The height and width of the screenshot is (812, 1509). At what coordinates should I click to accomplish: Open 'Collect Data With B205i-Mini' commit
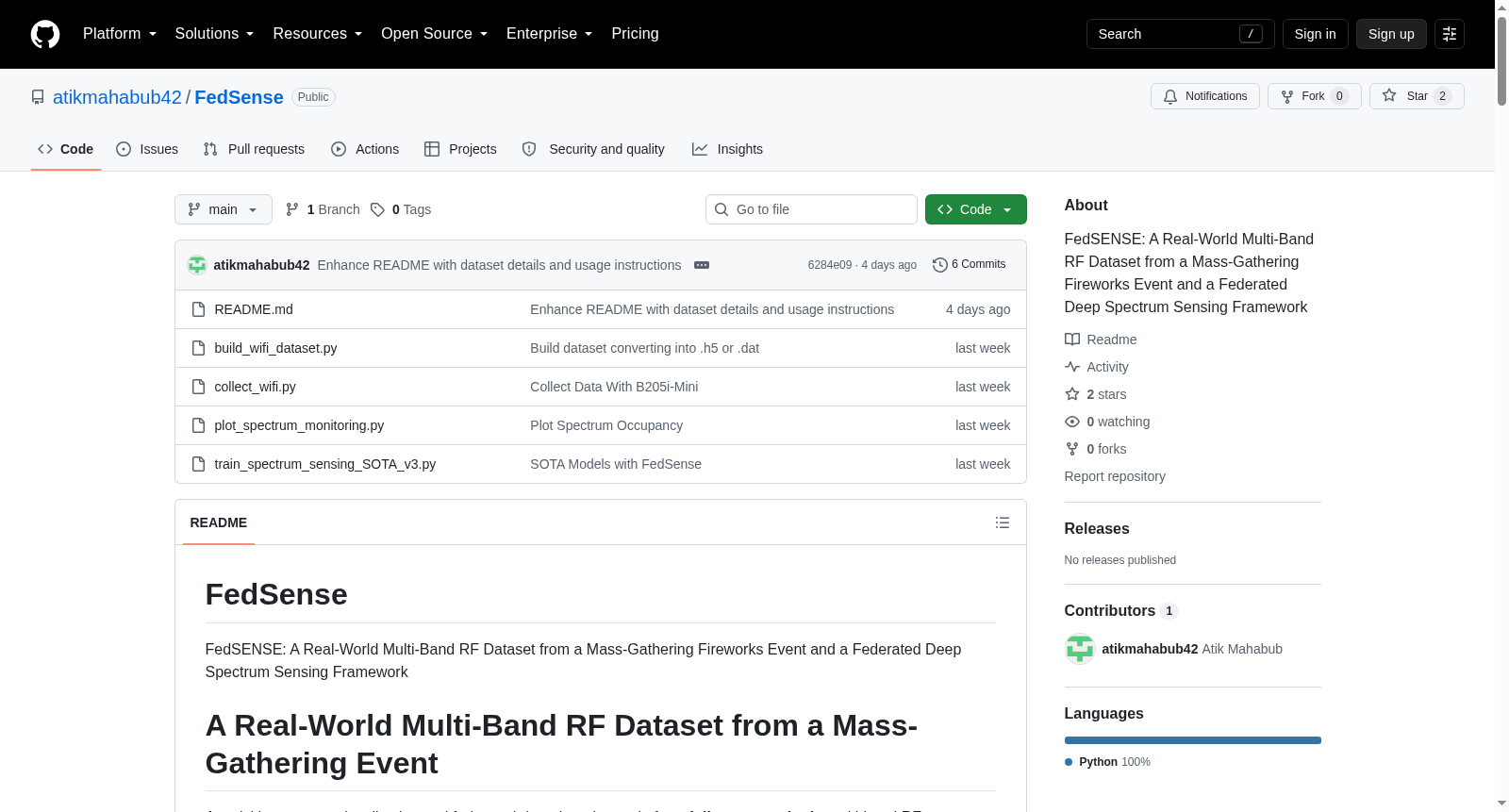(614, 387)
